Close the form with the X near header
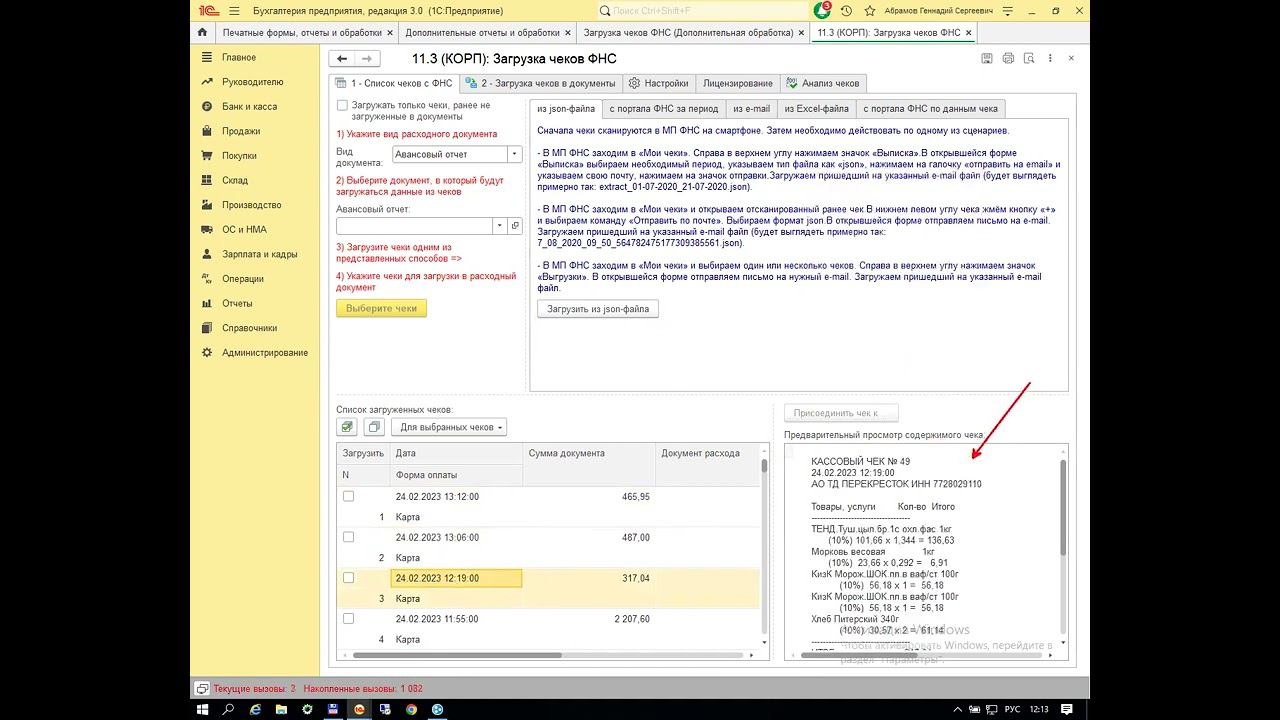Image resolution: width=1280 pixels, height=720 pixels. (x=1072, y=59)
